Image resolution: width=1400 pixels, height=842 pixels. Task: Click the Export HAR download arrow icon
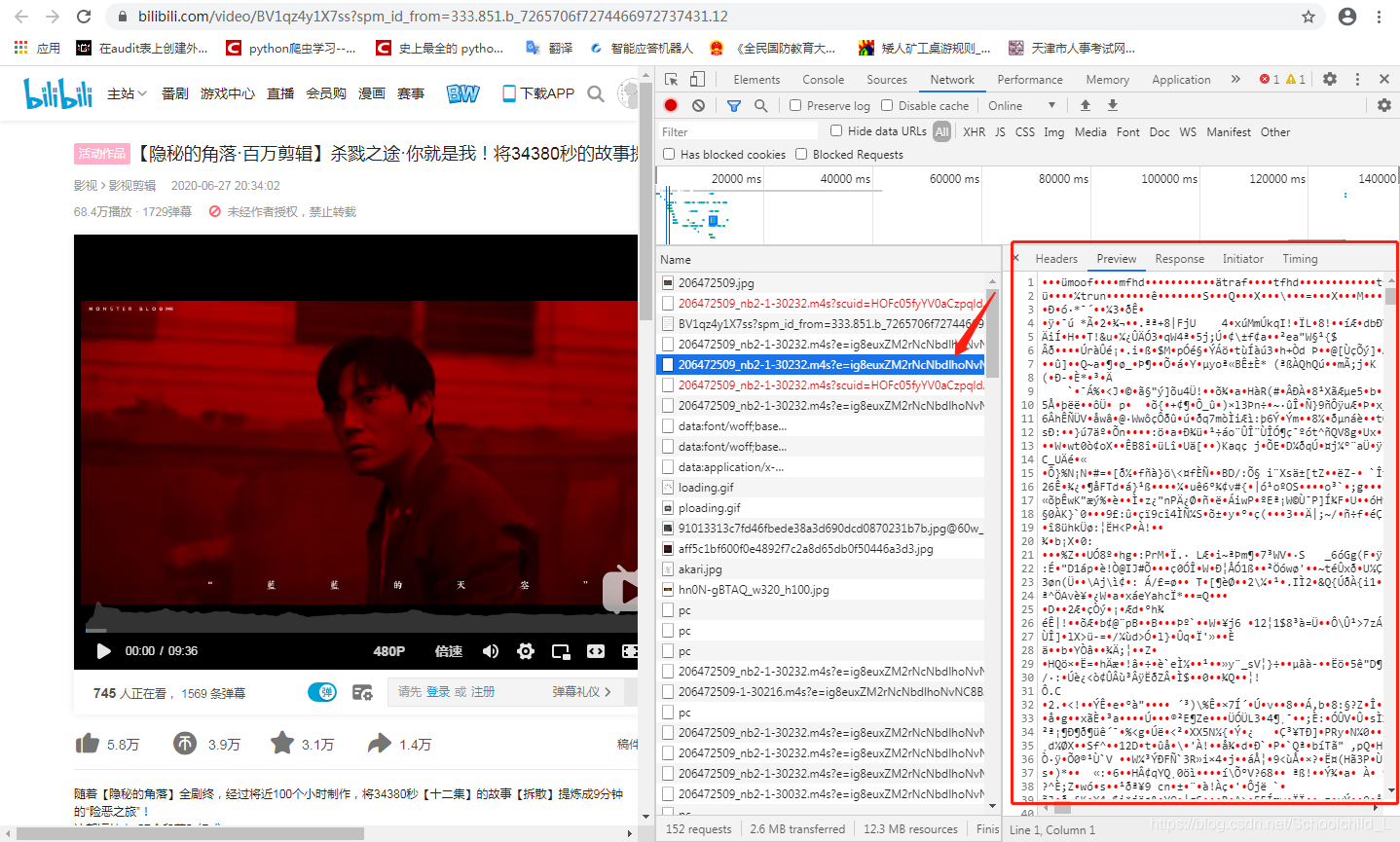[x=1113, y=105]
